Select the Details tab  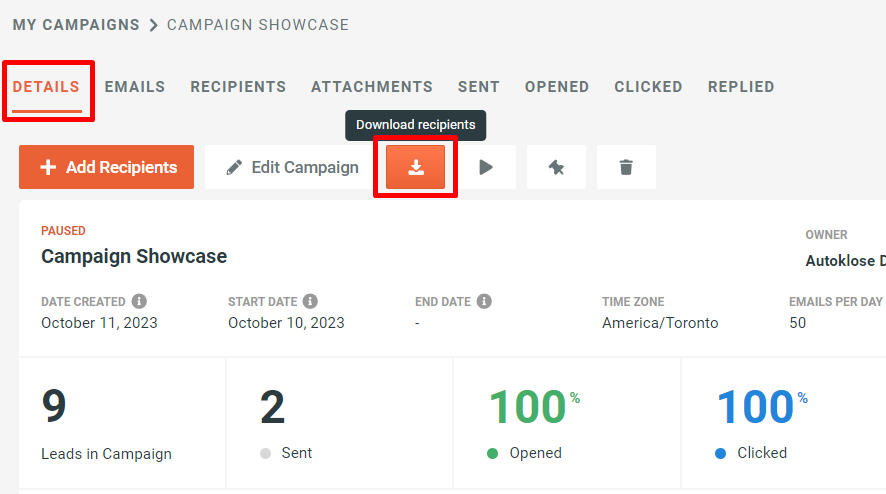46,86
